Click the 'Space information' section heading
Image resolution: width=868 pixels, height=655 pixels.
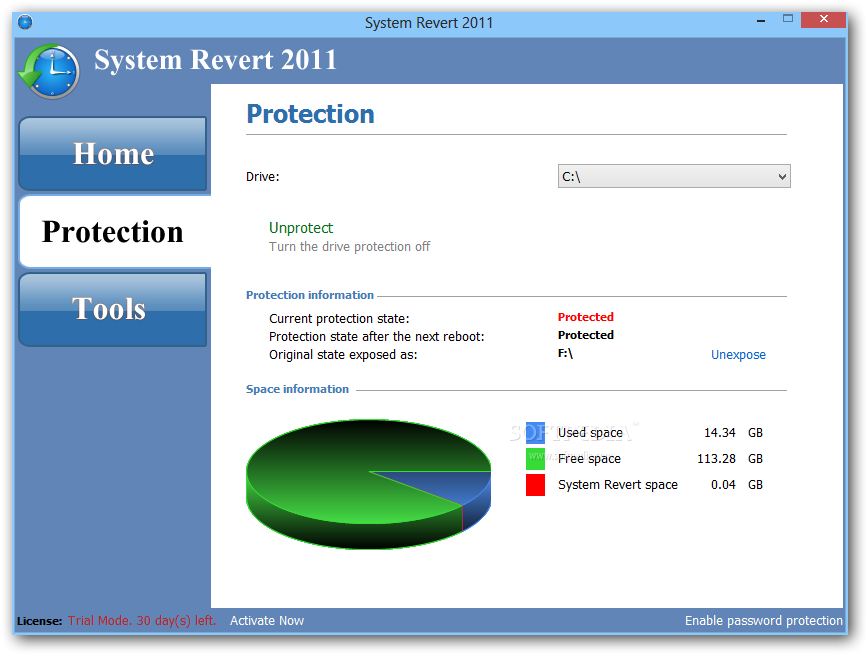click(297, 389)
